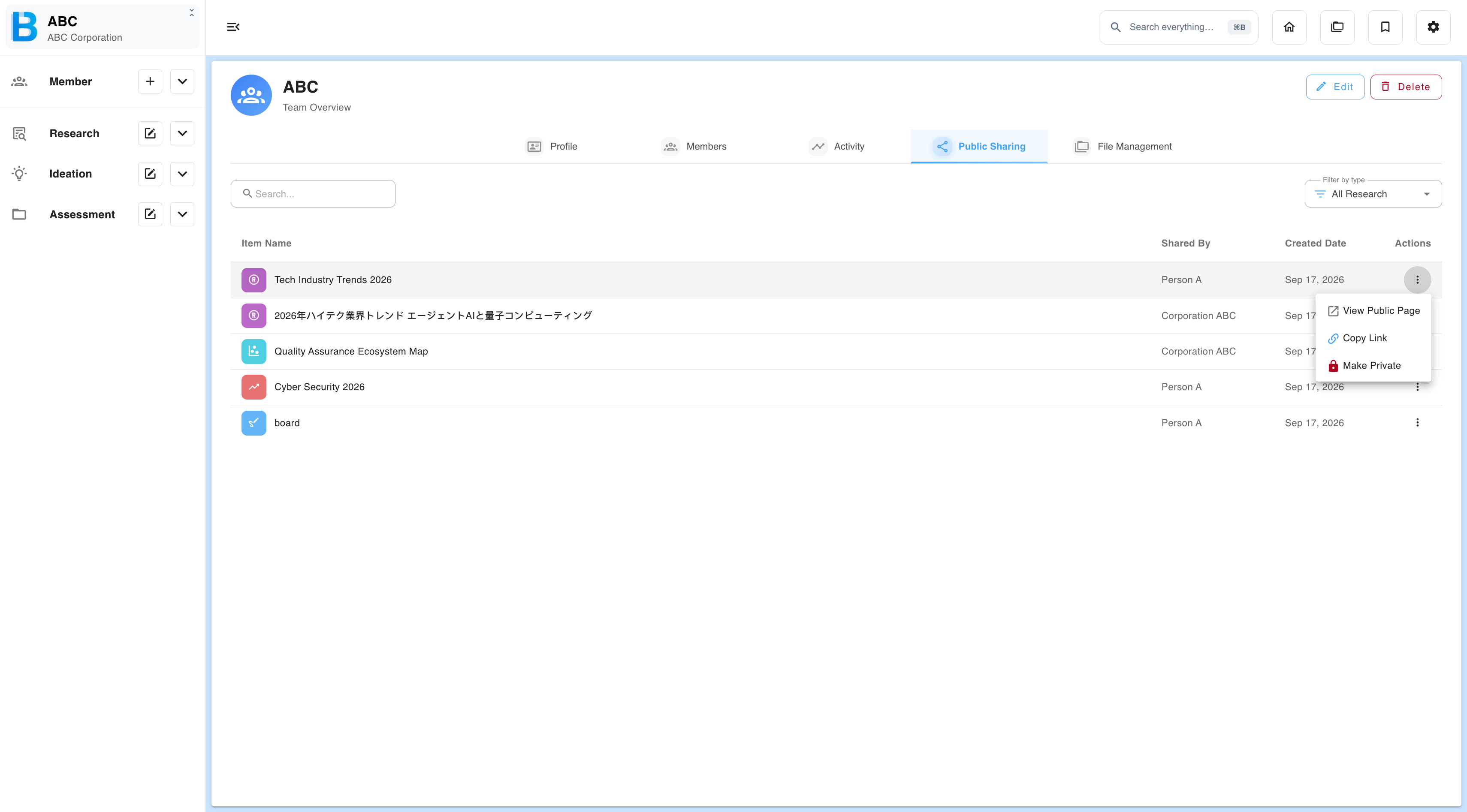The height and width of the screenshot is (812, 1467).
Task: Click the Item Name column header
Action: [x=266, y=244]
